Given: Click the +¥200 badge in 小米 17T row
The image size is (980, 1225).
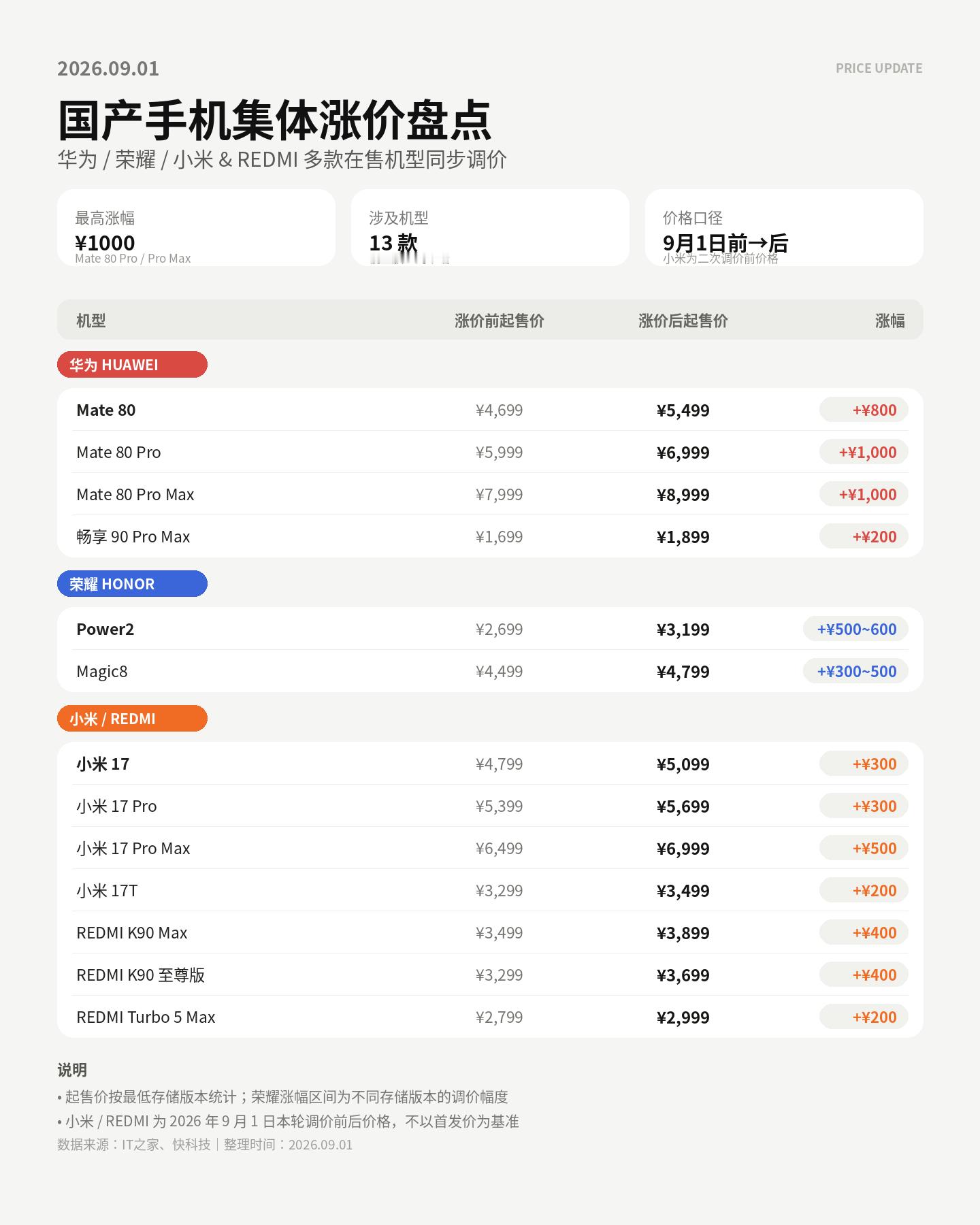Looking at the screenshot, I should click(864, 891).
